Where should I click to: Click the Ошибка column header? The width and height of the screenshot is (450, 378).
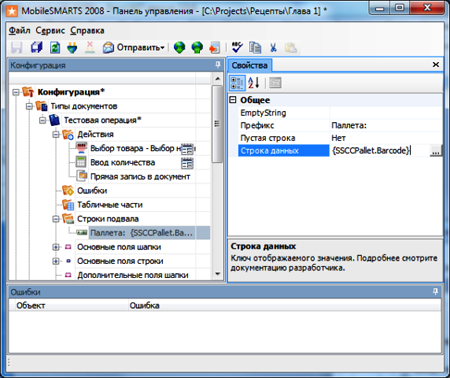click(x=284, y=305)
